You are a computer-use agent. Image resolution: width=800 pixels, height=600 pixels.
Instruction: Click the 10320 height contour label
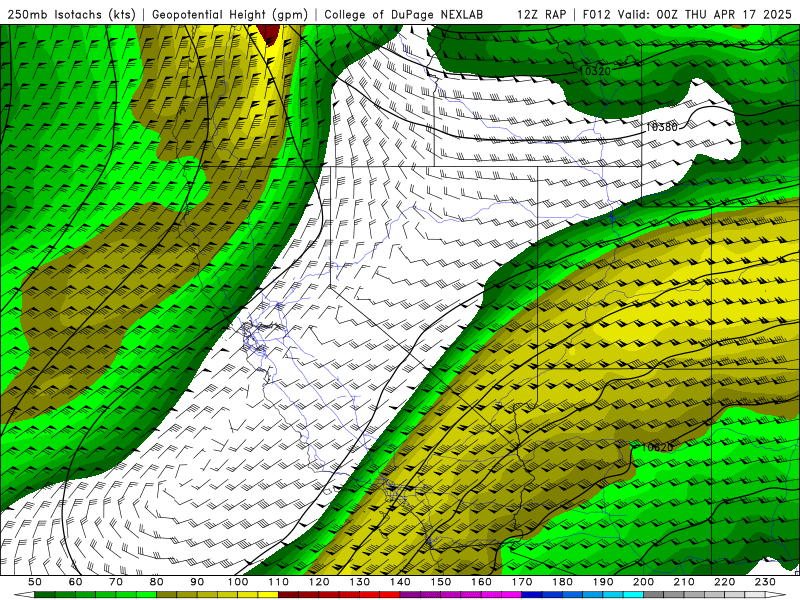(x=595, y=71)
